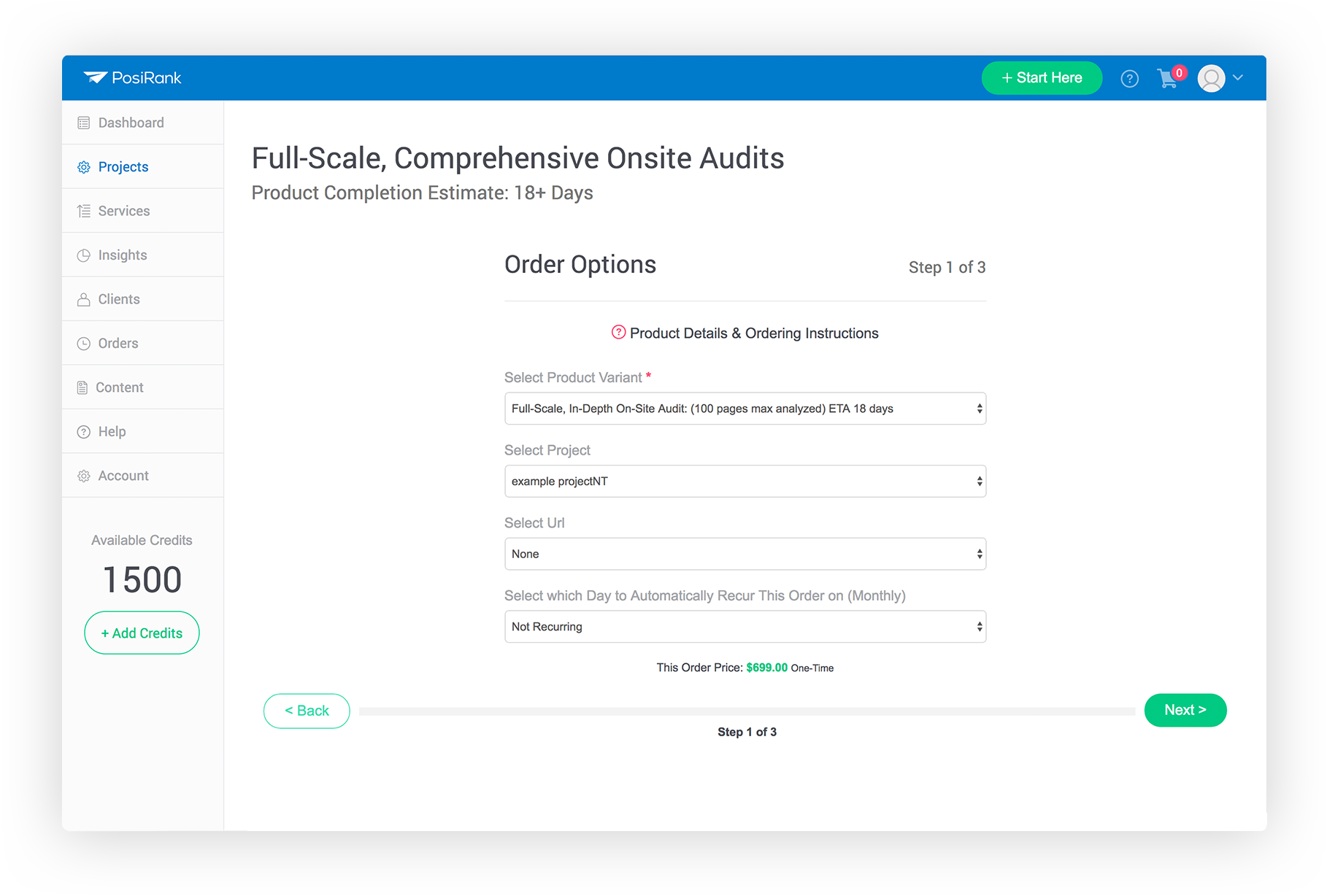Click the cart notification badge showing 0
Image resolution: width=1327 pixels, height=896 pixels.
(x=1179, y=72)
